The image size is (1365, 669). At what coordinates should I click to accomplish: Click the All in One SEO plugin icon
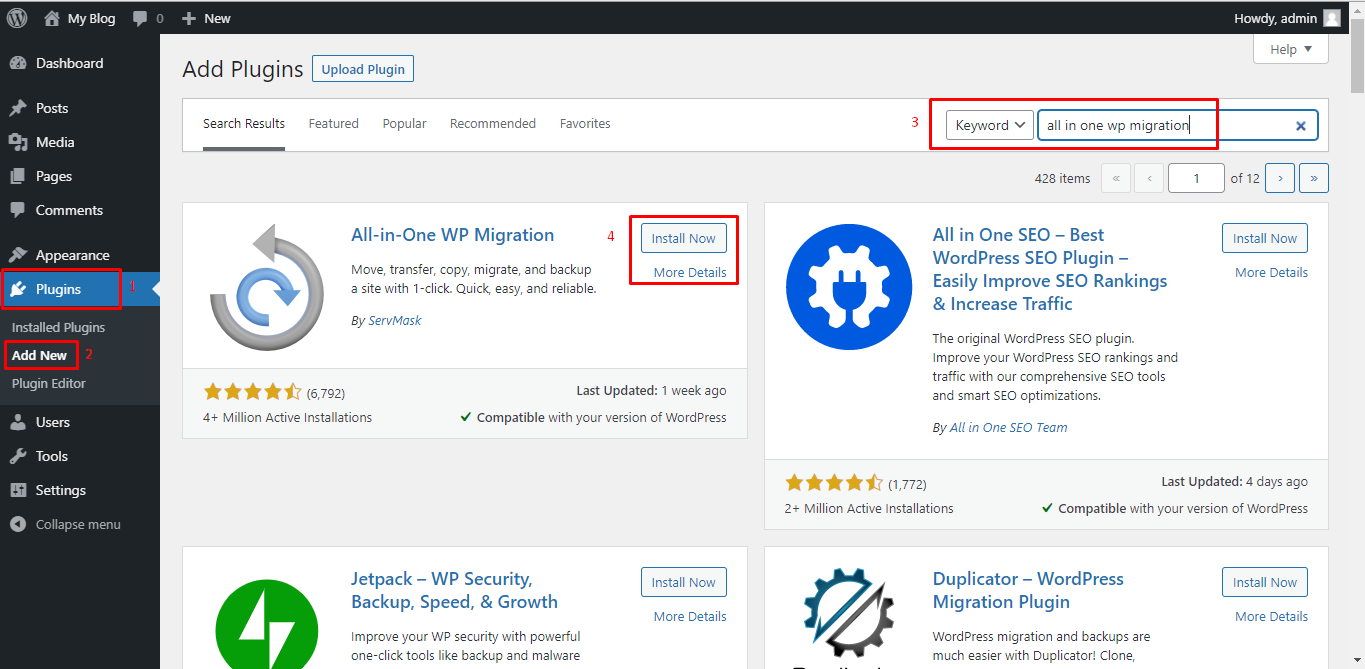849,288
